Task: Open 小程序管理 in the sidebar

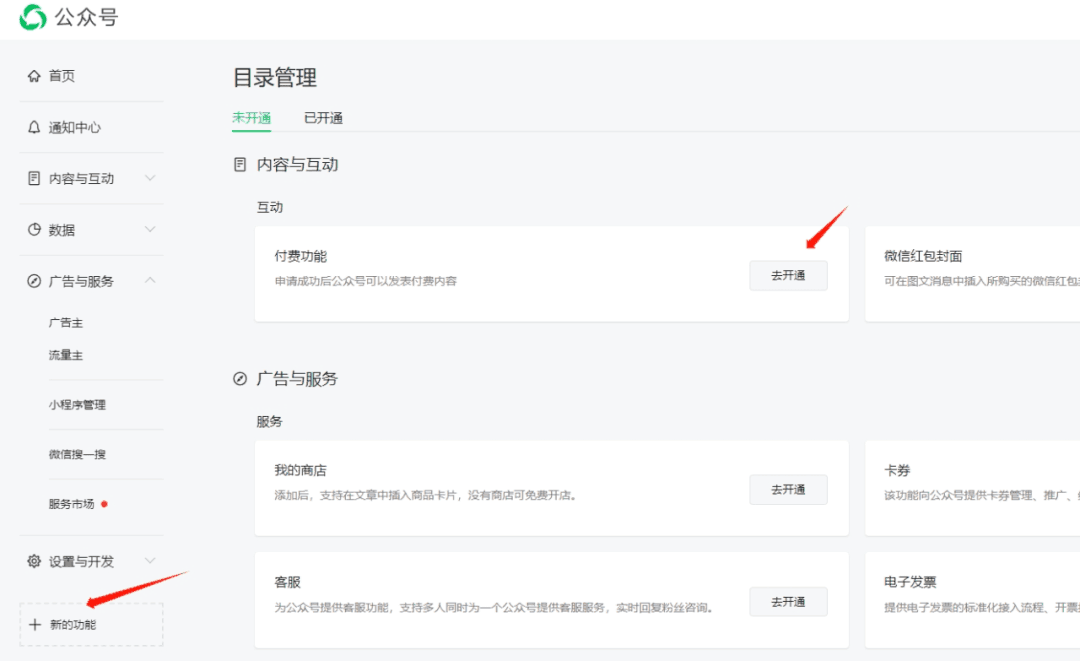Action: click(77, 405)
